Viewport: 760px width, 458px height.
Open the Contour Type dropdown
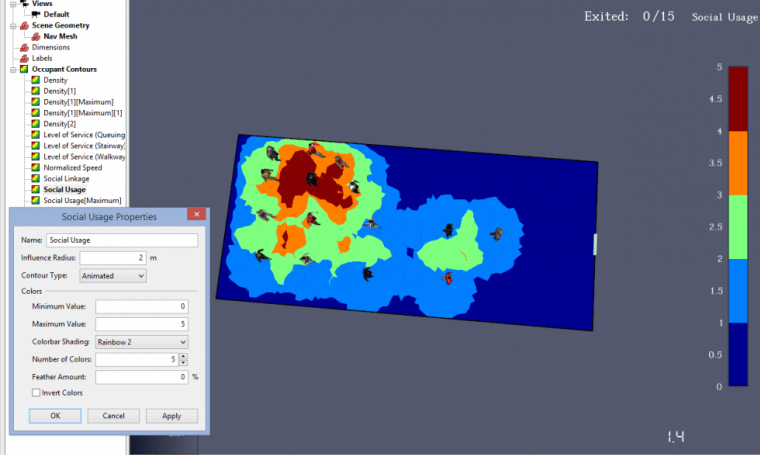(112, 276)
